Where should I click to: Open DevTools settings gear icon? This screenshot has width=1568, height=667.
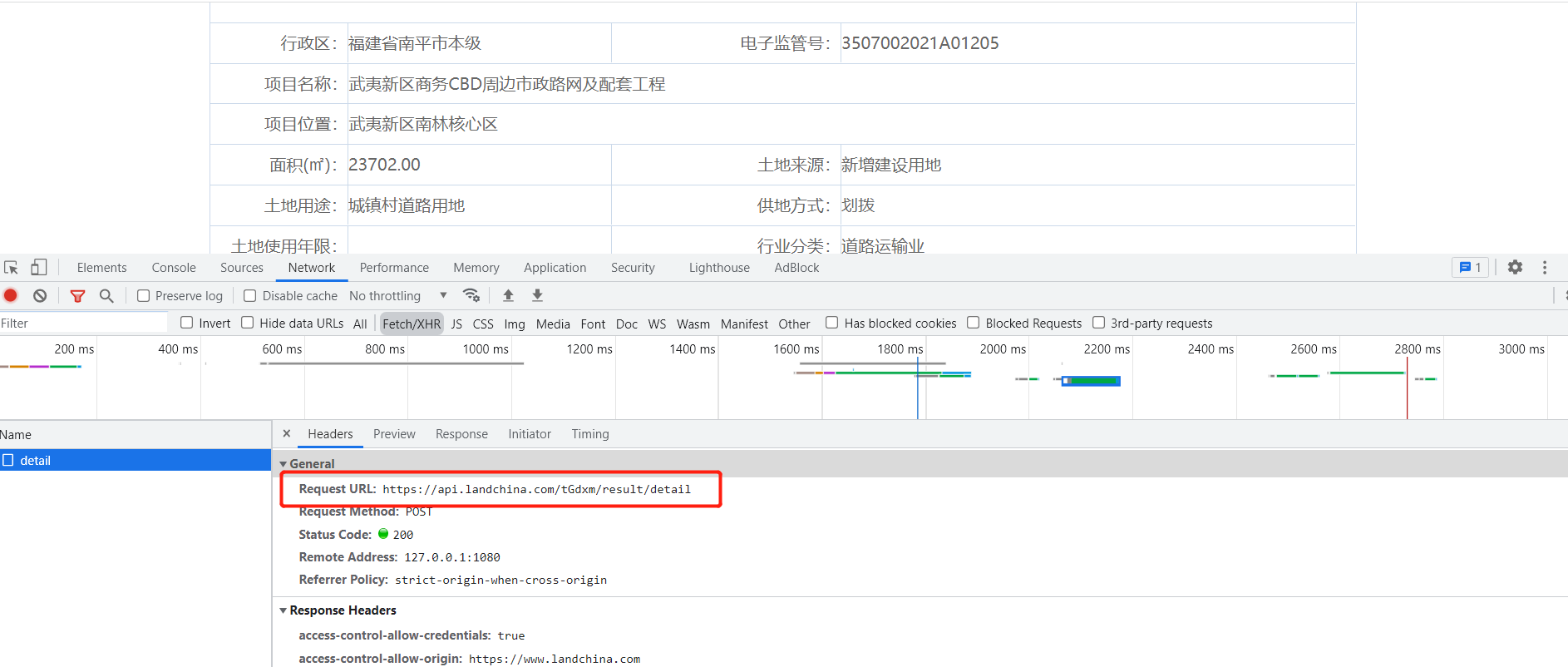tap(1515, 267)
